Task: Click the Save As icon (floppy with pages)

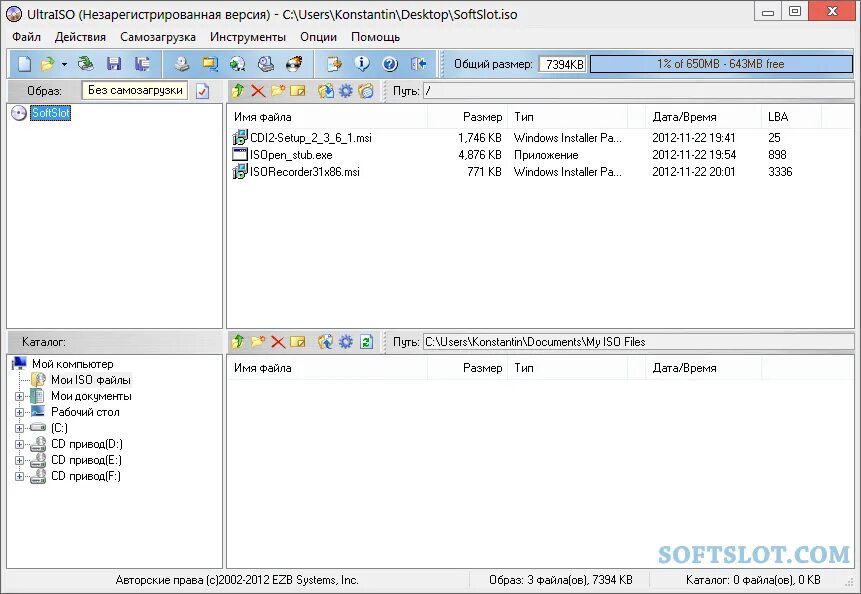Action: click(142, 64)
